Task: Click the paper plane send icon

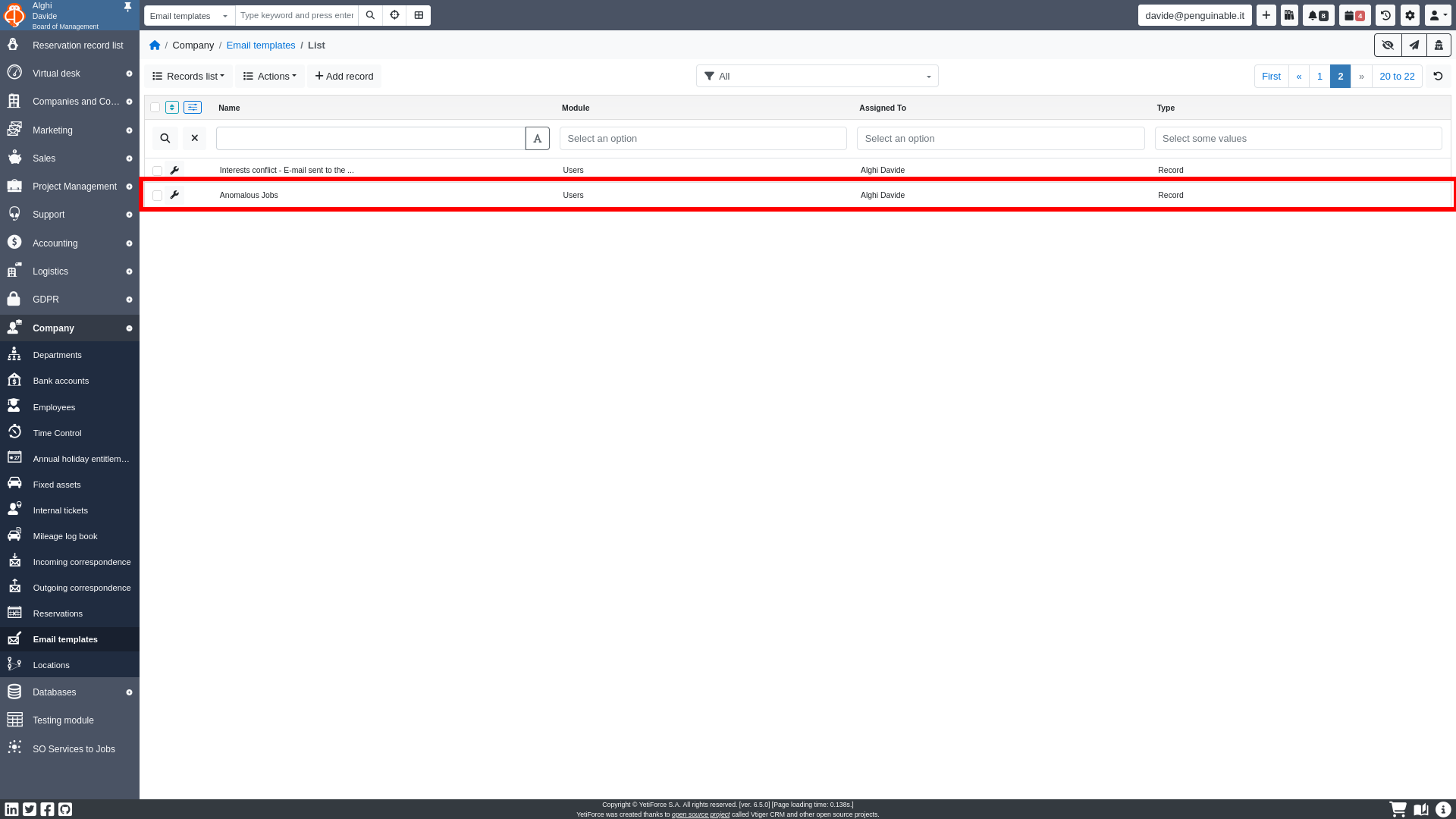Action: pyautogui.click(x=1414, y=45)
